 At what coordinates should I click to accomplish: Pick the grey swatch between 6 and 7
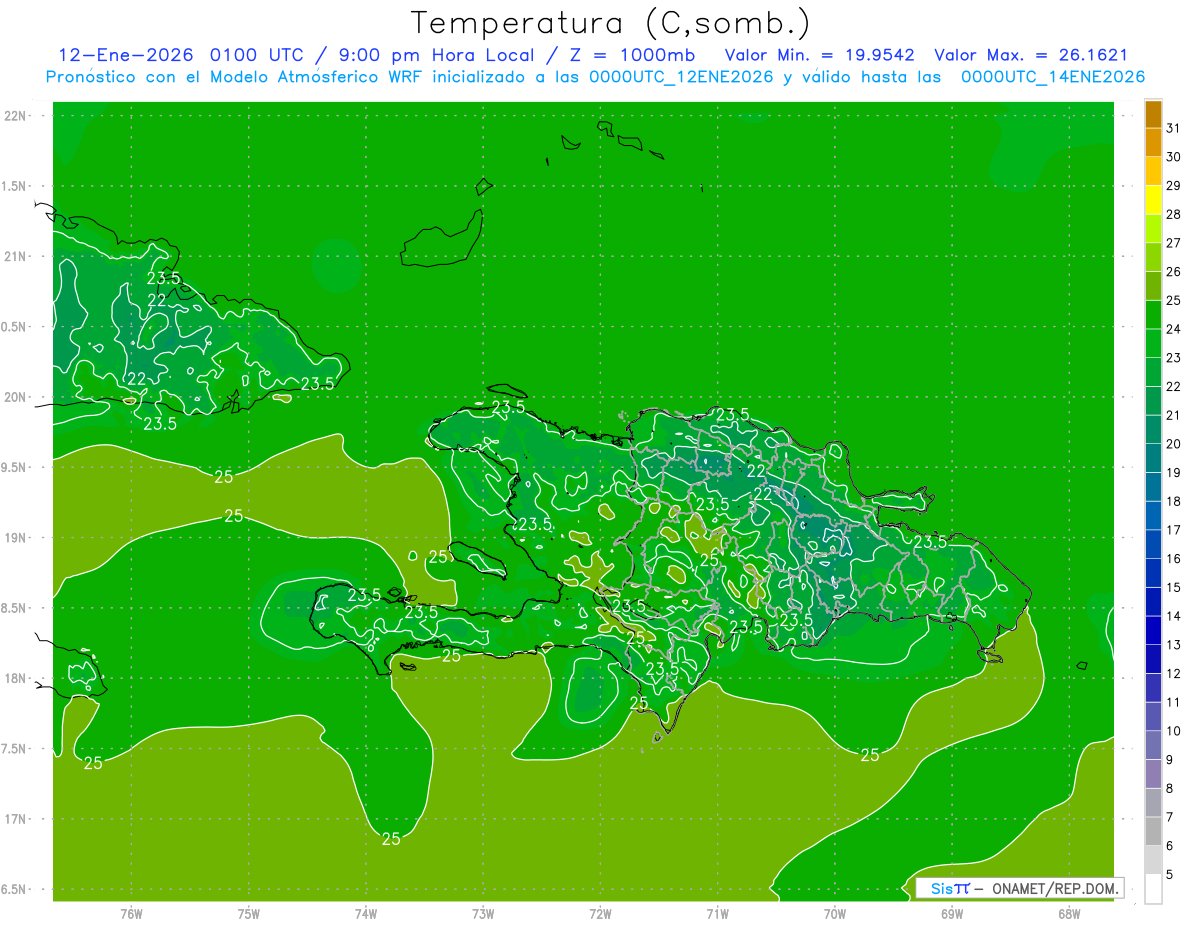coord(1153,832)
